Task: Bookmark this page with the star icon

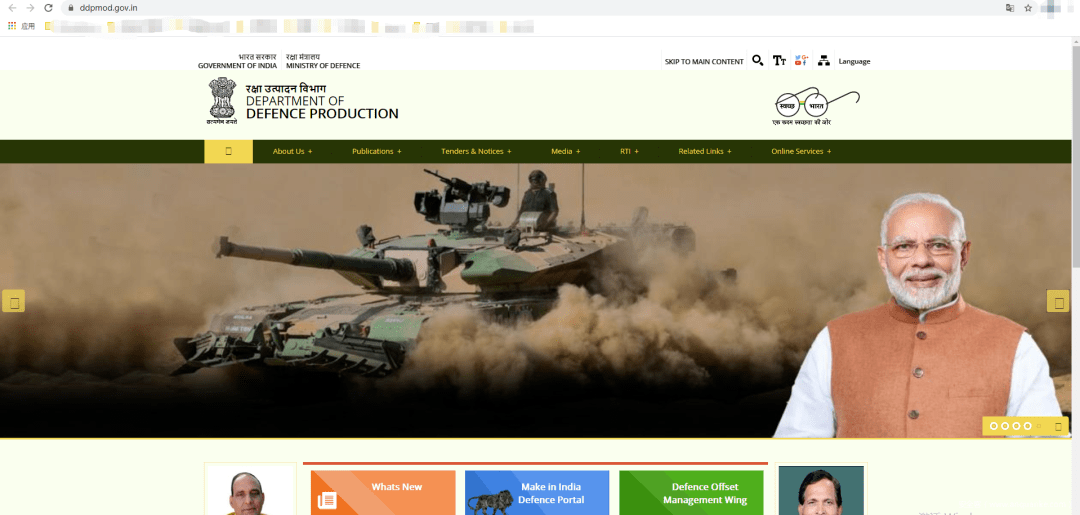Action: pyautogui.click(x=1028, y=8)
